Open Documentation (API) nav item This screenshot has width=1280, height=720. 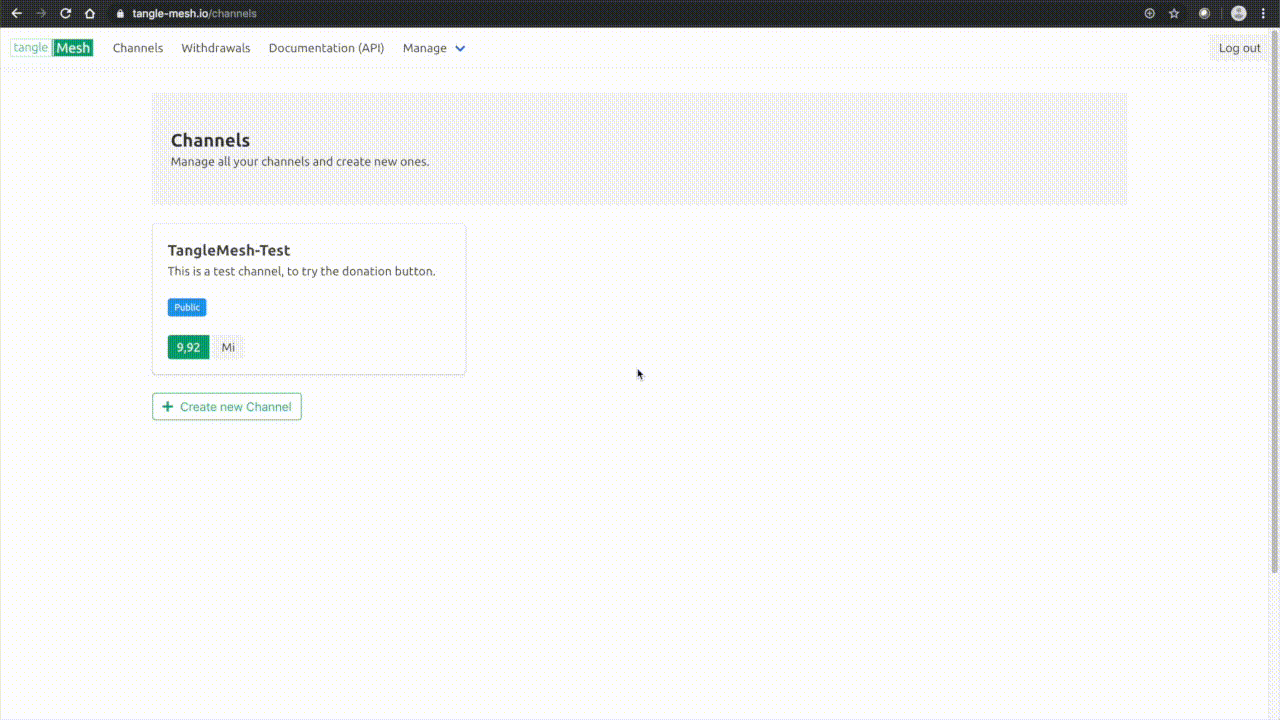[x=326, y=48]
